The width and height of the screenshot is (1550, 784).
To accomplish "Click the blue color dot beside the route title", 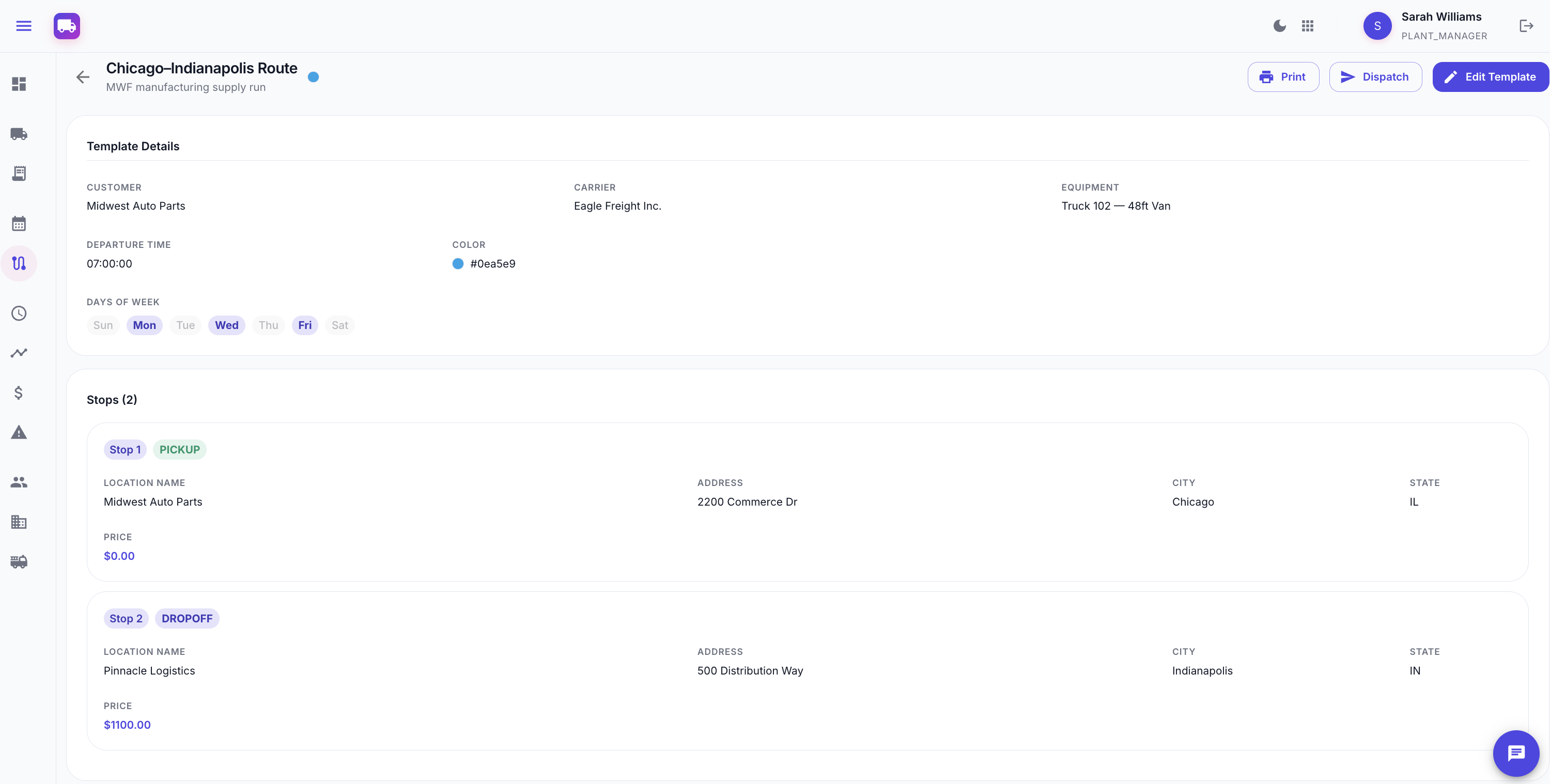I will (313, 77).
